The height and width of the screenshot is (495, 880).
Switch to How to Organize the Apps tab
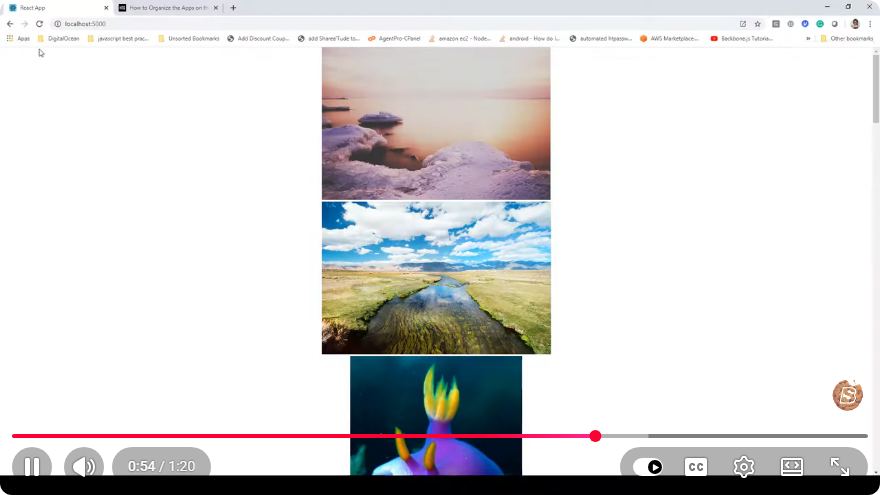pyautogui.click(x=166, y=8)
